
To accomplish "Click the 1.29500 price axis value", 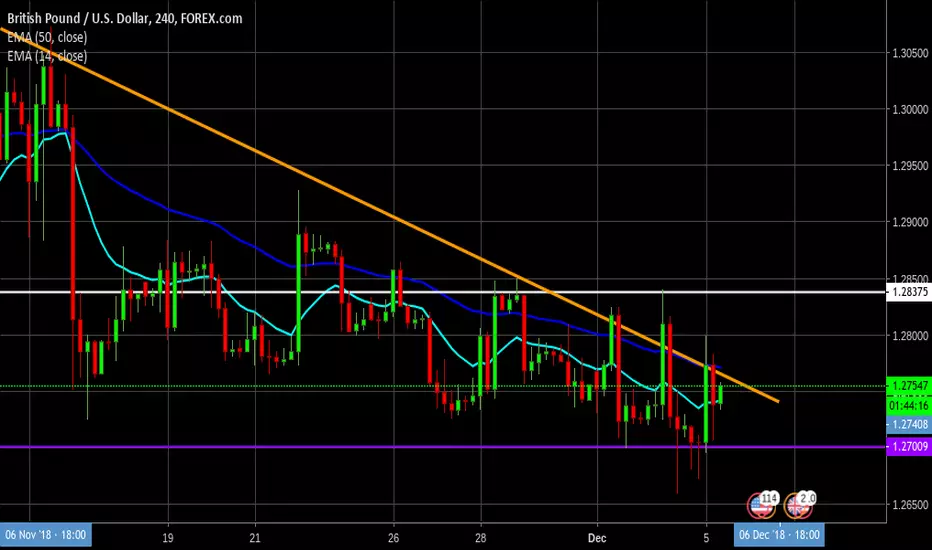I will click(x=910, y=166).
